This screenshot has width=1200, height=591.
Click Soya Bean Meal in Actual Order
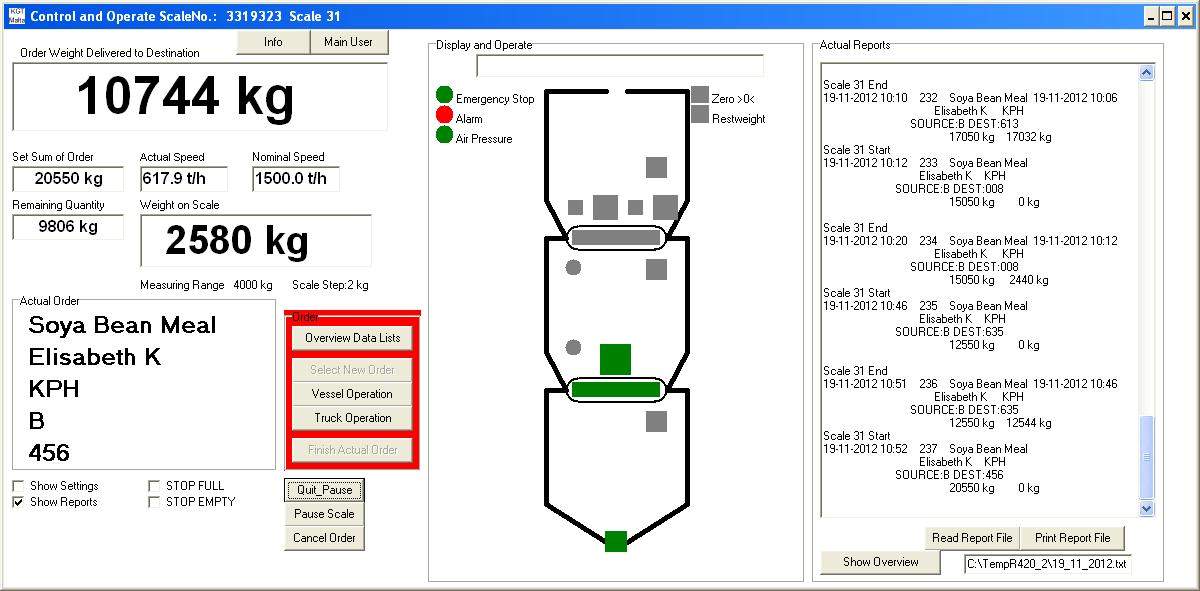122,325
